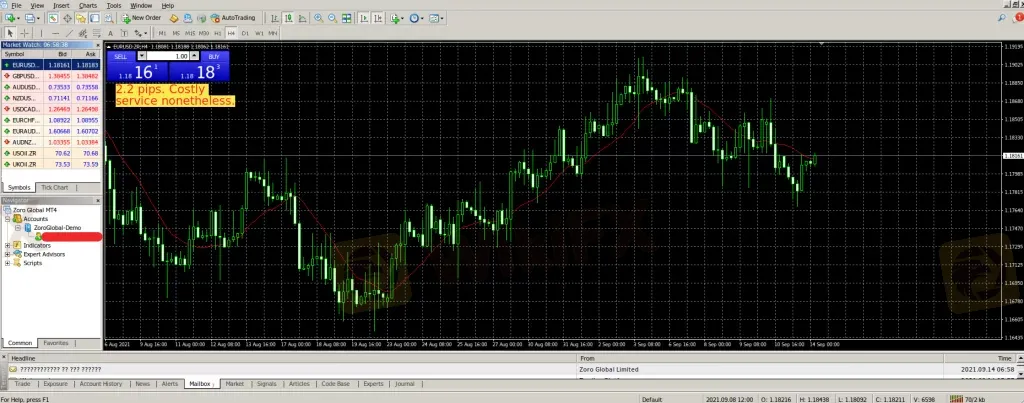Click the one-click BUY button
Image resolution: width=1024 pixels, height=403 pixels.
(x=214, y=56)
